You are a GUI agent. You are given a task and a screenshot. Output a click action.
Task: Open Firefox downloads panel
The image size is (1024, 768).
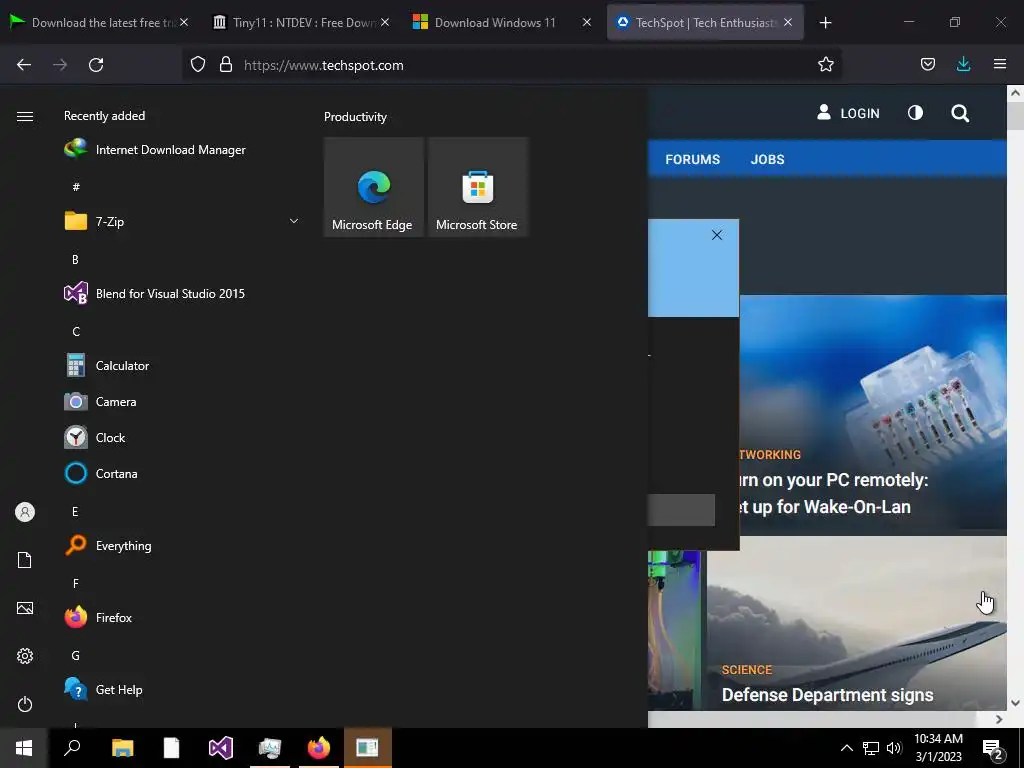pyautogui.click(x=963, y=64)
